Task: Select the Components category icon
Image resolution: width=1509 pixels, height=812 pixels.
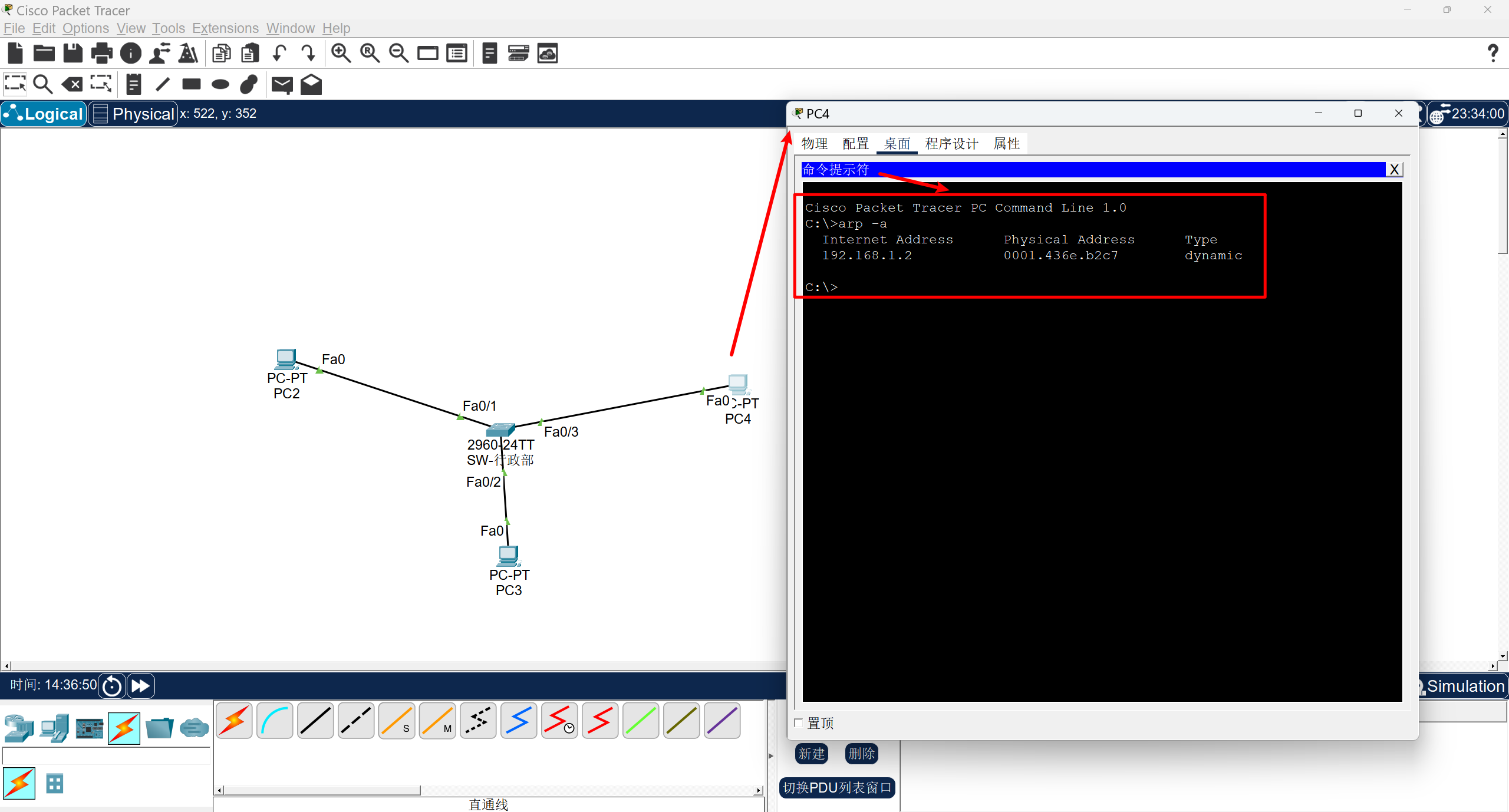Action: [90, 728]
